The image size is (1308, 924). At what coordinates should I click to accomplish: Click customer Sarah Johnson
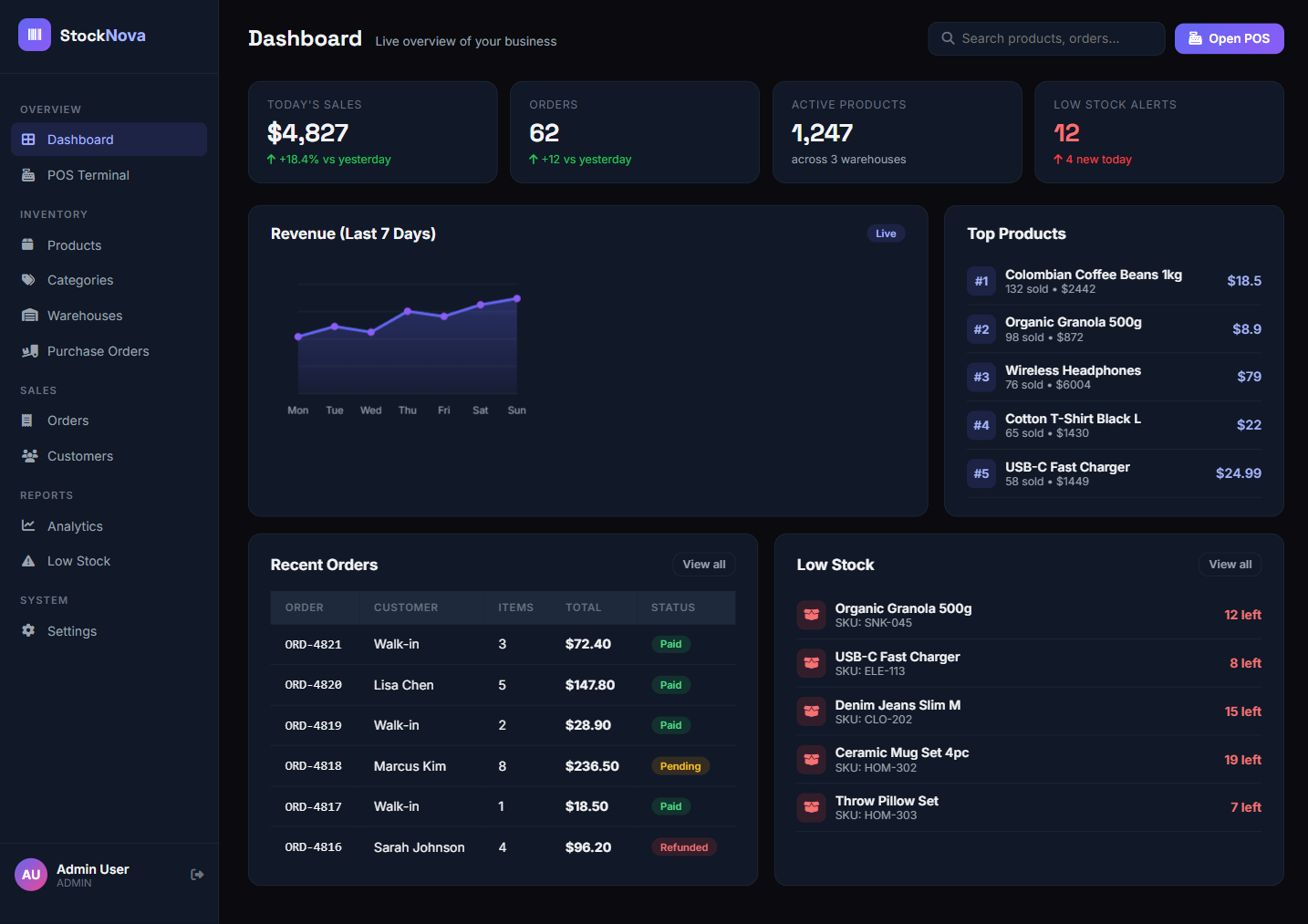[419, 847]
